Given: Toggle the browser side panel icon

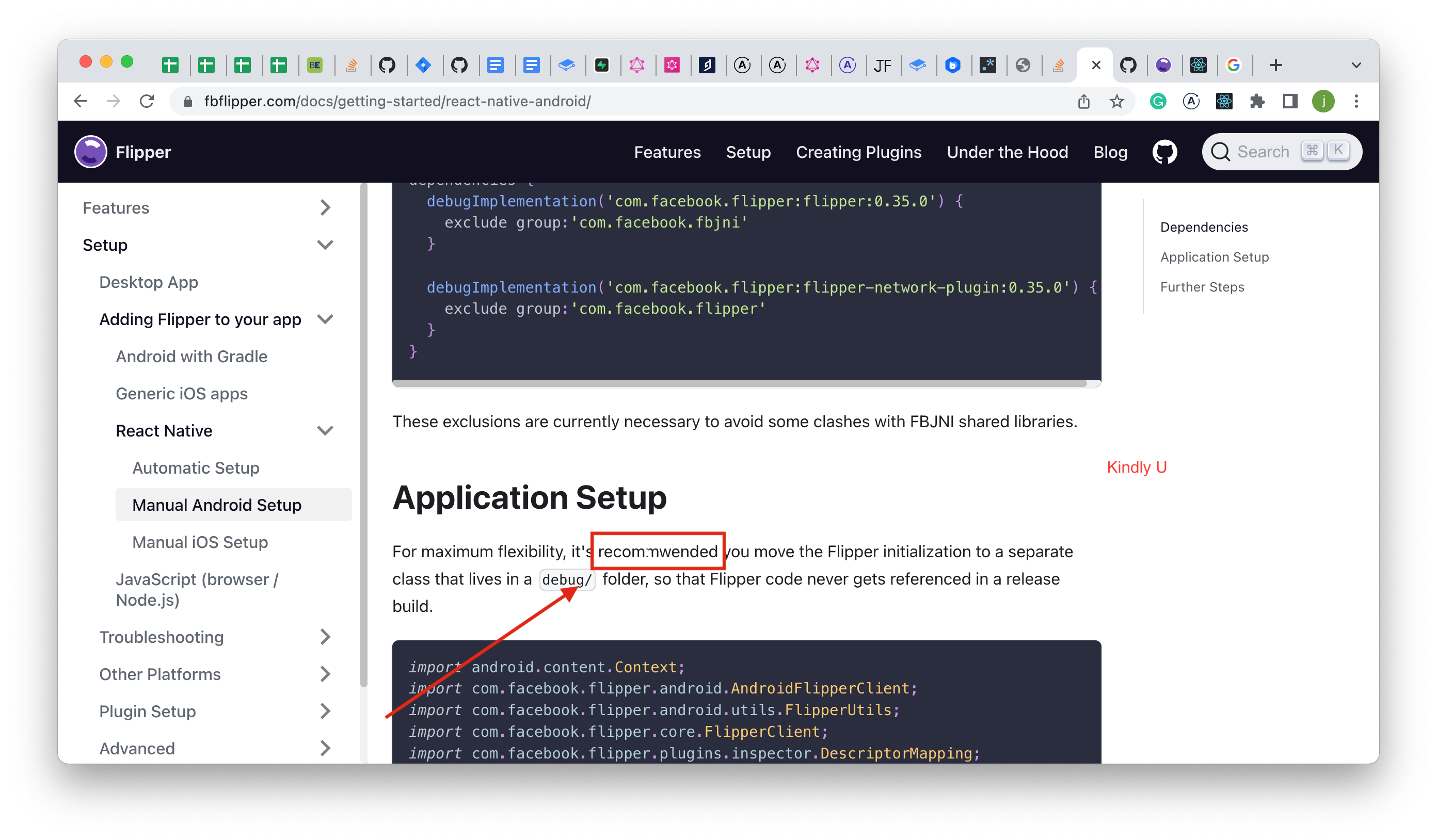Looking at the screenshot, I should tap(1290, 102).
